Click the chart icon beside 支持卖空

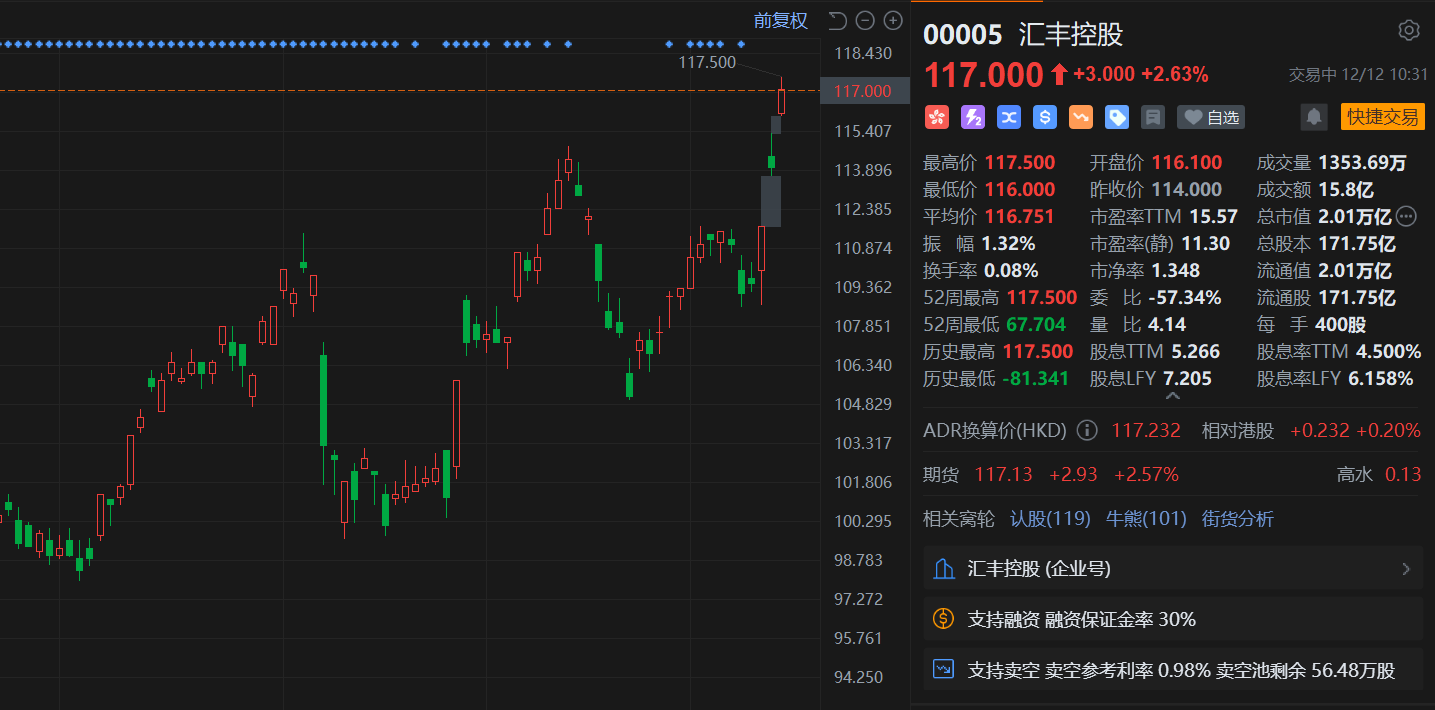point(943,669)
